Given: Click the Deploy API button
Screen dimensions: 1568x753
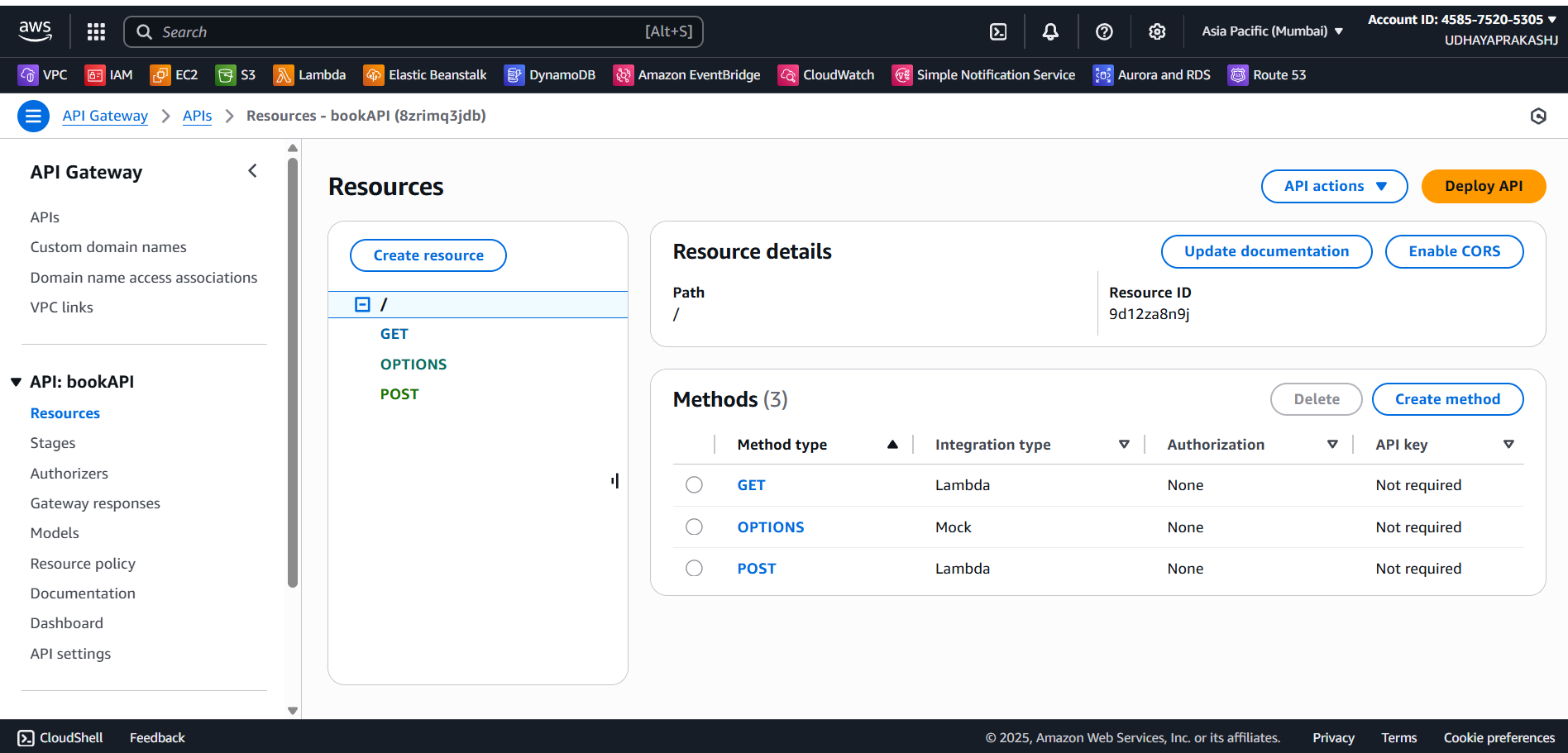Looking at the screenshot, I should coord(1484,186).
